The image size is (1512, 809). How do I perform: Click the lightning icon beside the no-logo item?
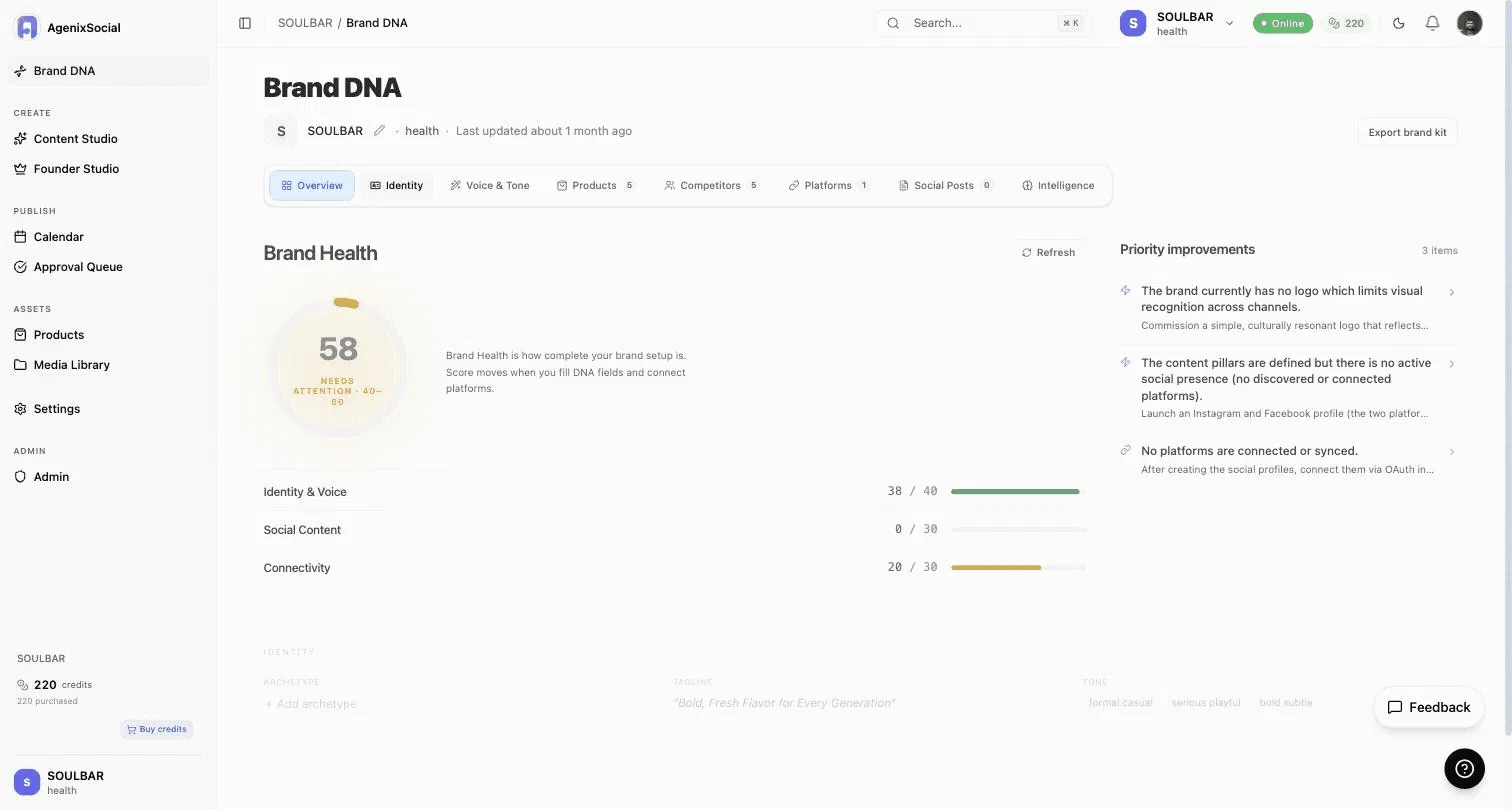tap(1126, 291)
